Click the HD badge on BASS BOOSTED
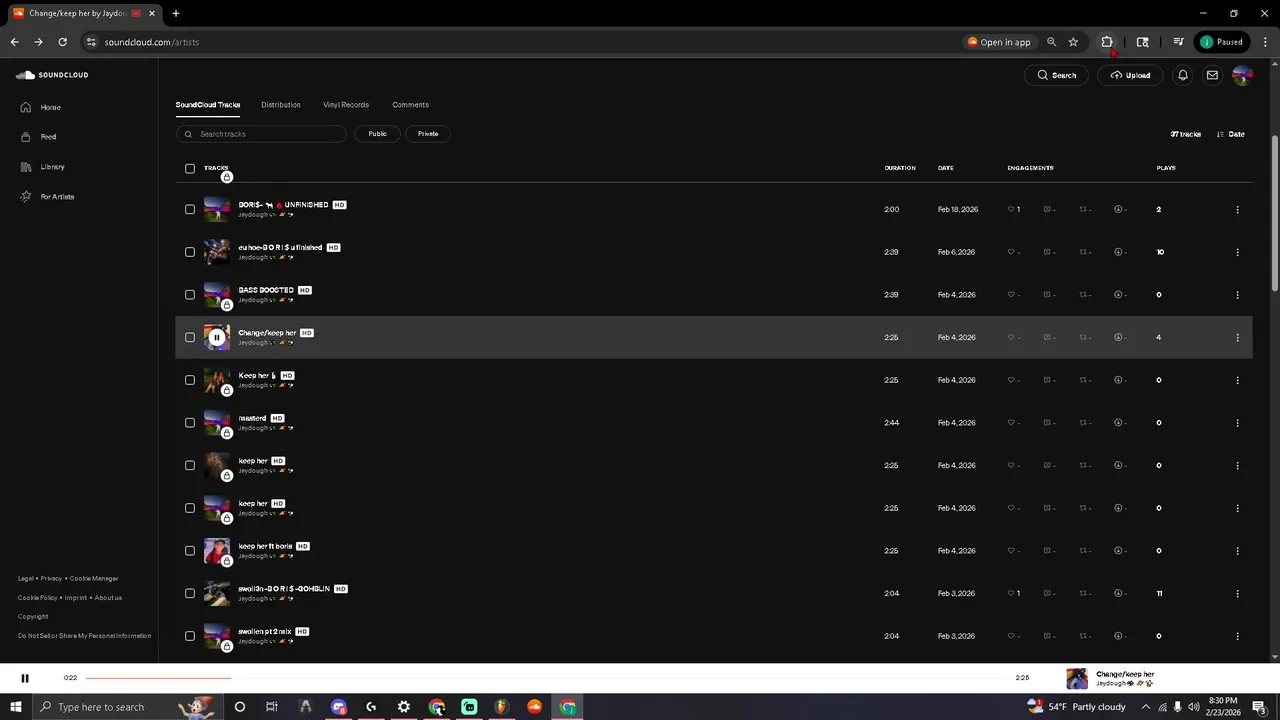The height and width of the screenshot is (720, 1280). click(x=305, y=290)
